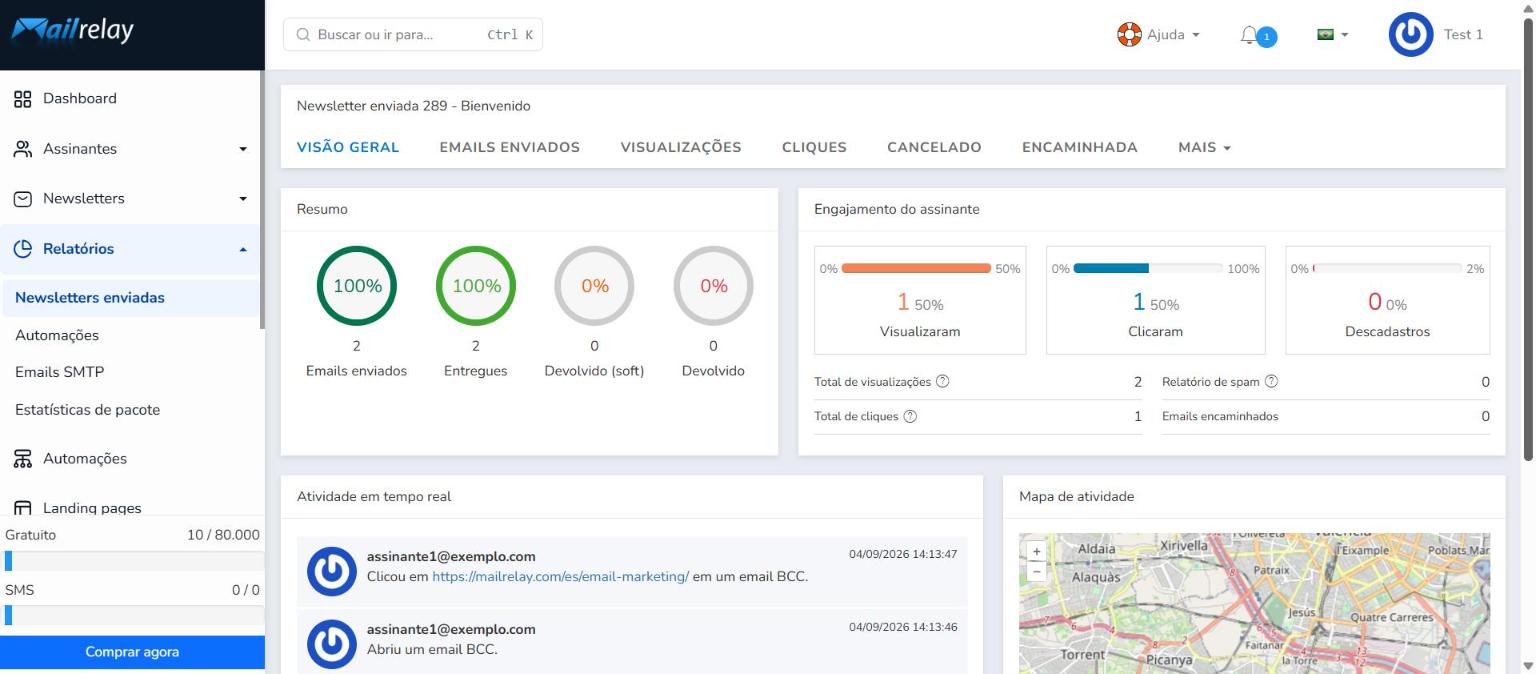This screenshot has width=1536, height=674.
Task: Click the Test 1 username
Action: tap(1463, 35)
